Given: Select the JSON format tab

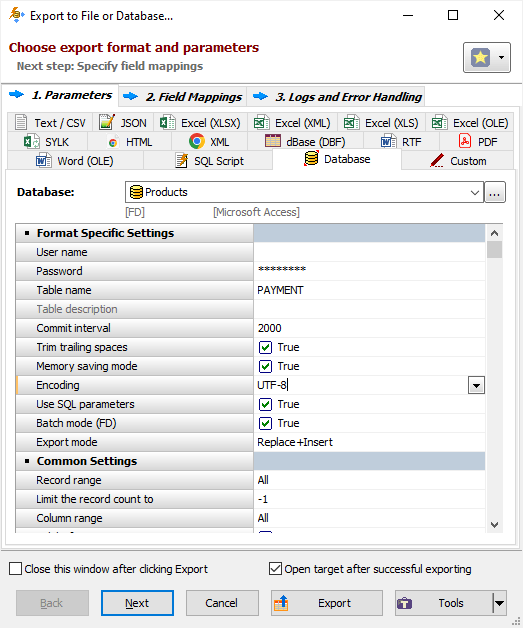Looking at the screenshot, I should pos(123,123).
